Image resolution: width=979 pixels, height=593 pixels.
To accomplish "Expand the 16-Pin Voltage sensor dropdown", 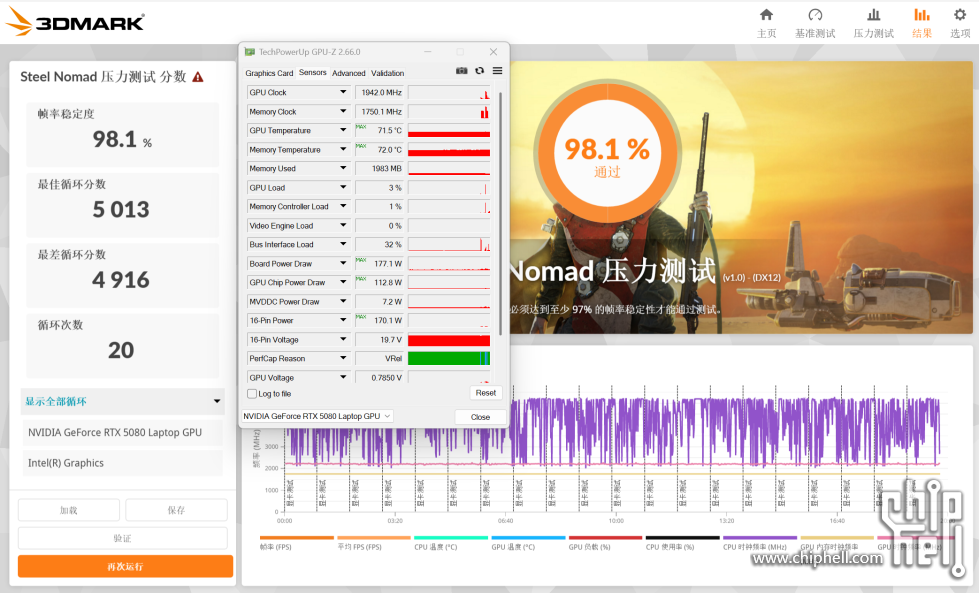I will [x=343, y=340].
